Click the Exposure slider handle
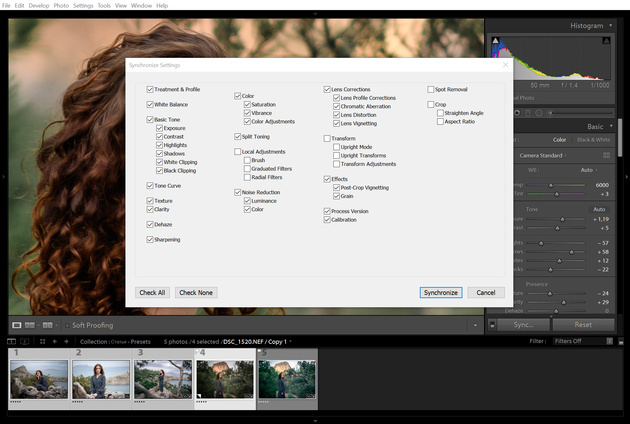Screen dimensions: 630x424 (x=562, y=219)
